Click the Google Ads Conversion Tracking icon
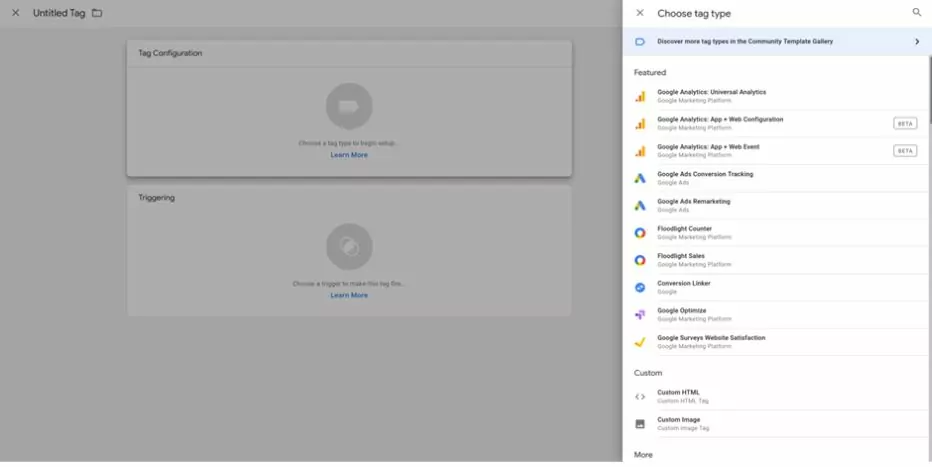932x467 pixels. tap(640, 178)
